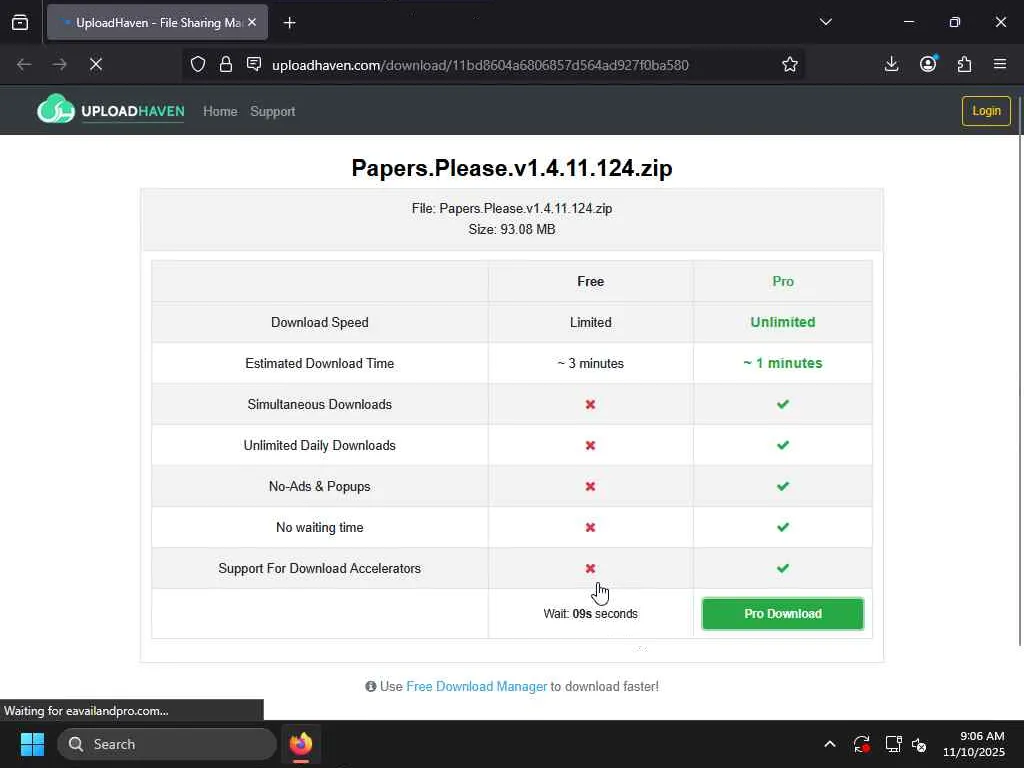Click the Unlimited Daily Downloads label
The height and width of the screenshot is (768, 1024).
[319, 445]
